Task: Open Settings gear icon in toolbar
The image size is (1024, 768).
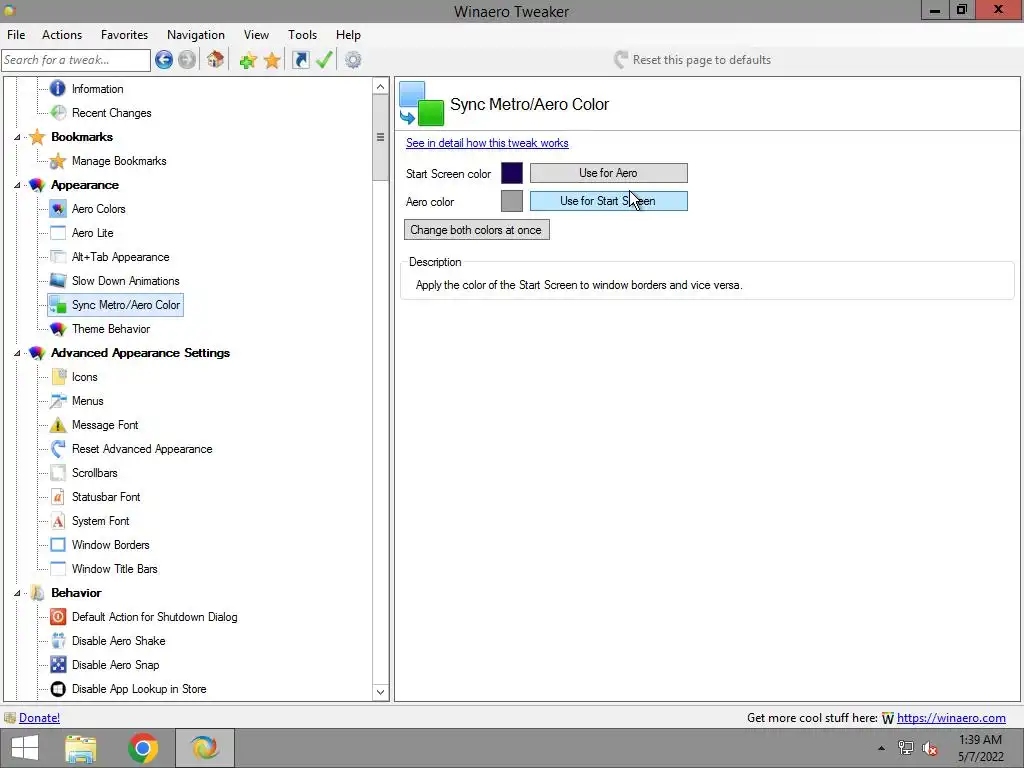Action: pyautogui.click(x=353, y=60)
